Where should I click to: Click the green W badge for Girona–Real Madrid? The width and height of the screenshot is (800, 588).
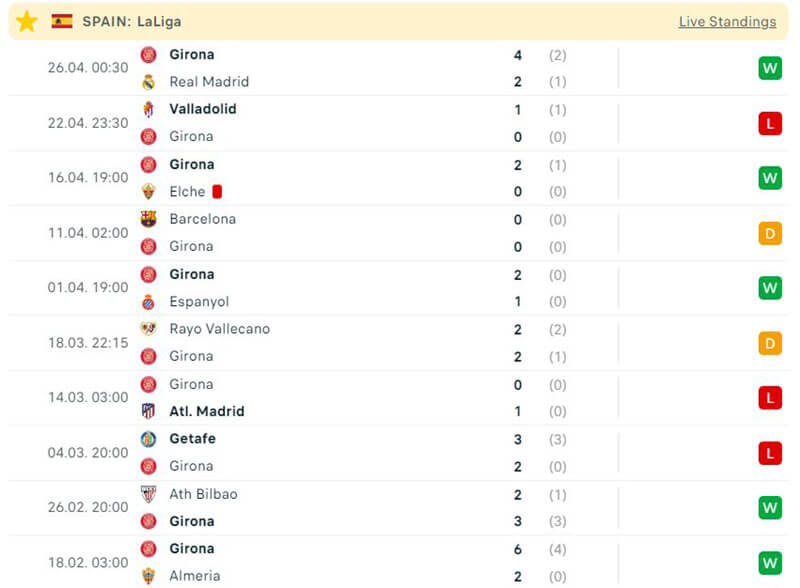(x=769, y=68)
